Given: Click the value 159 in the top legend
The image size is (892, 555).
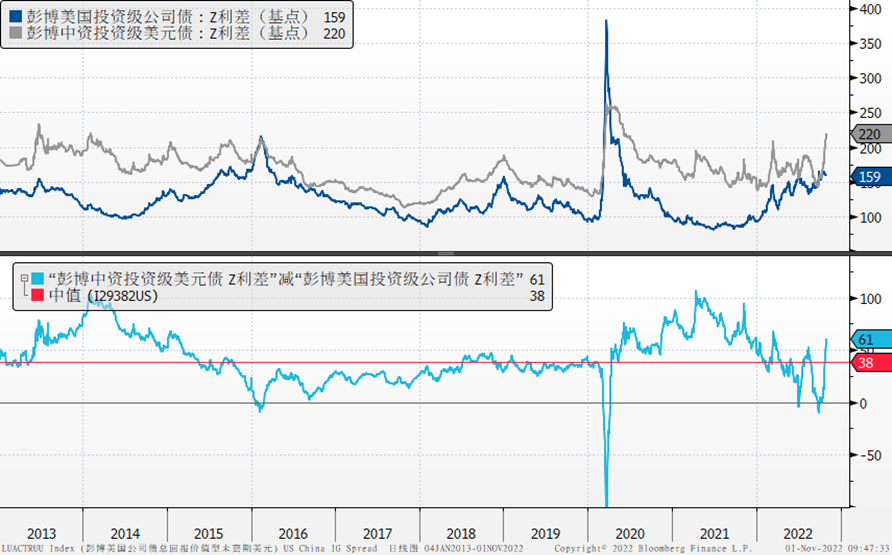Looking at the screenshot, I should [334, 18].
